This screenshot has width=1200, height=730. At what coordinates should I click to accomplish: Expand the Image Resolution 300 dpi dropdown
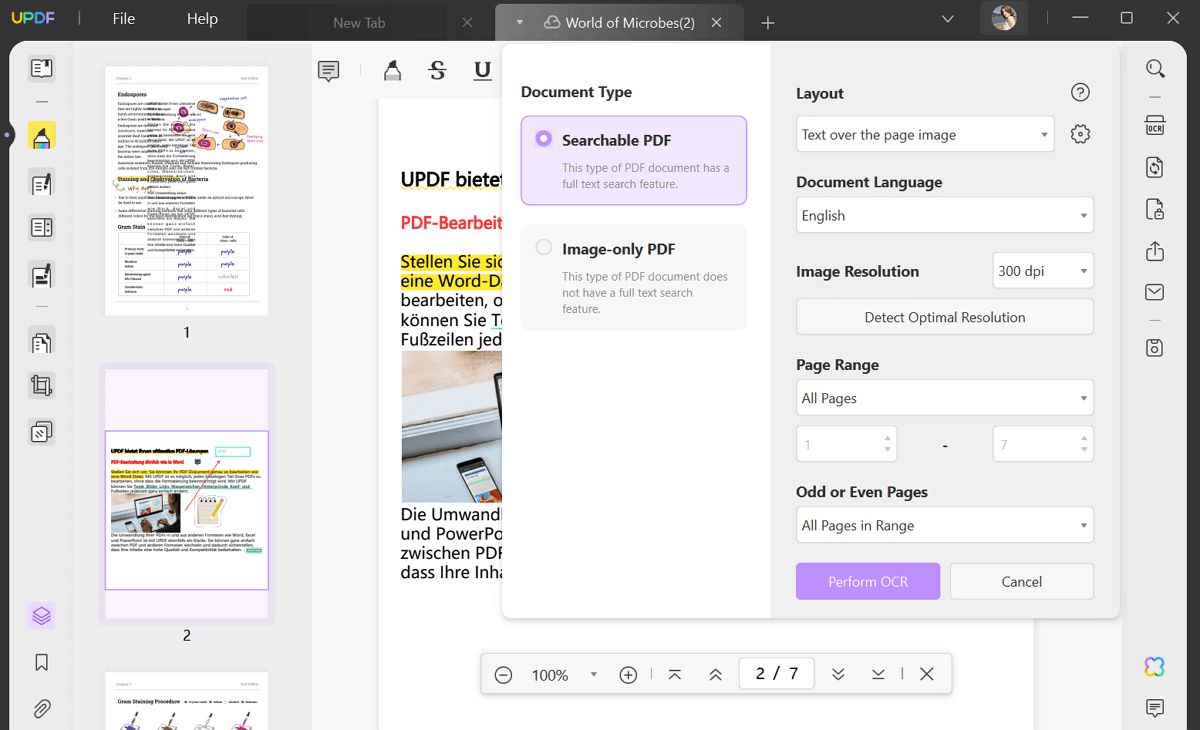point(1044,271)
